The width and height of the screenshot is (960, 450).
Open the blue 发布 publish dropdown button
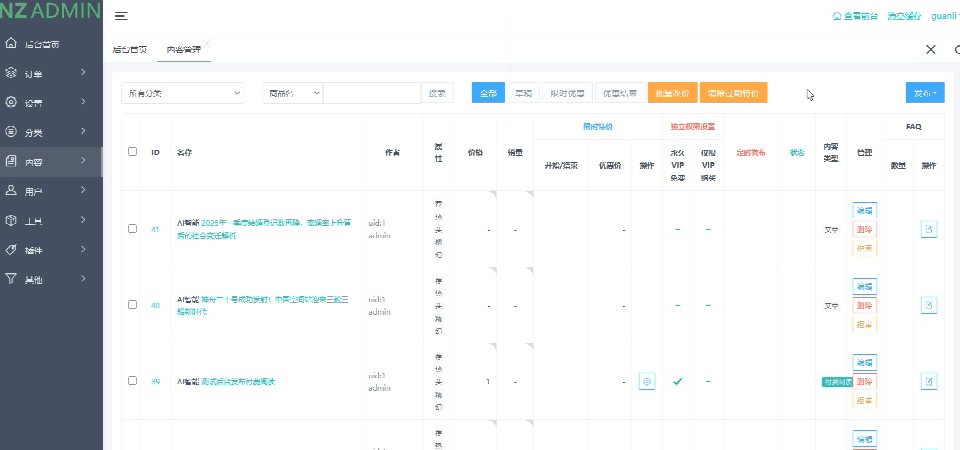coord(925,93)
